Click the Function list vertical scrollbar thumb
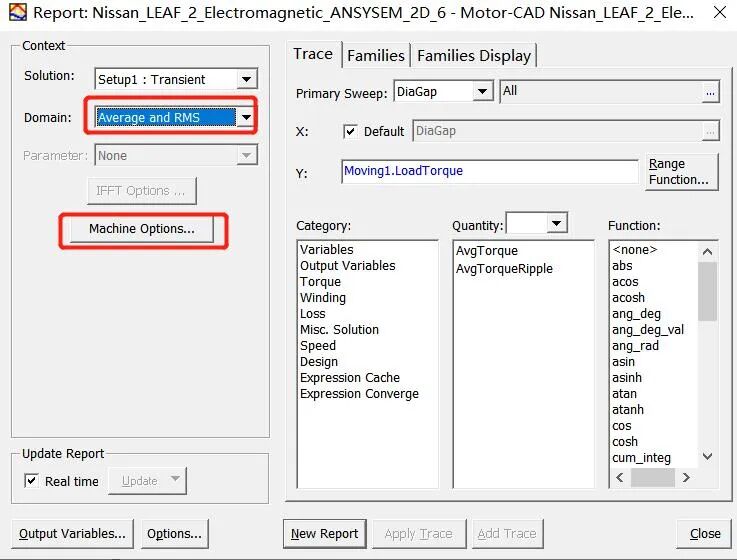Screen dimensions: 737x560 pos(707,292)
